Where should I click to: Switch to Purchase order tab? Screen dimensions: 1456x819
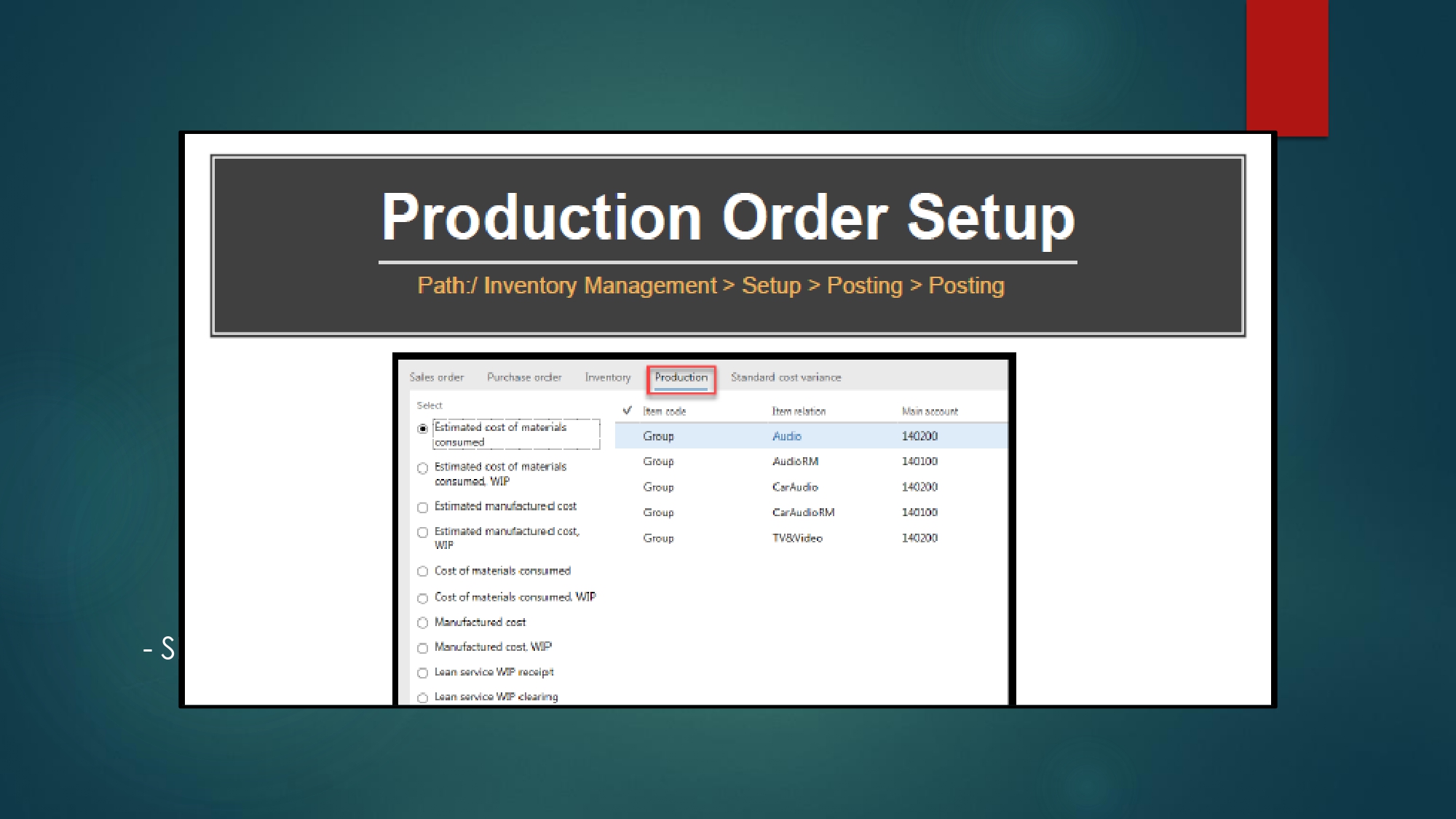coord(523,377)
